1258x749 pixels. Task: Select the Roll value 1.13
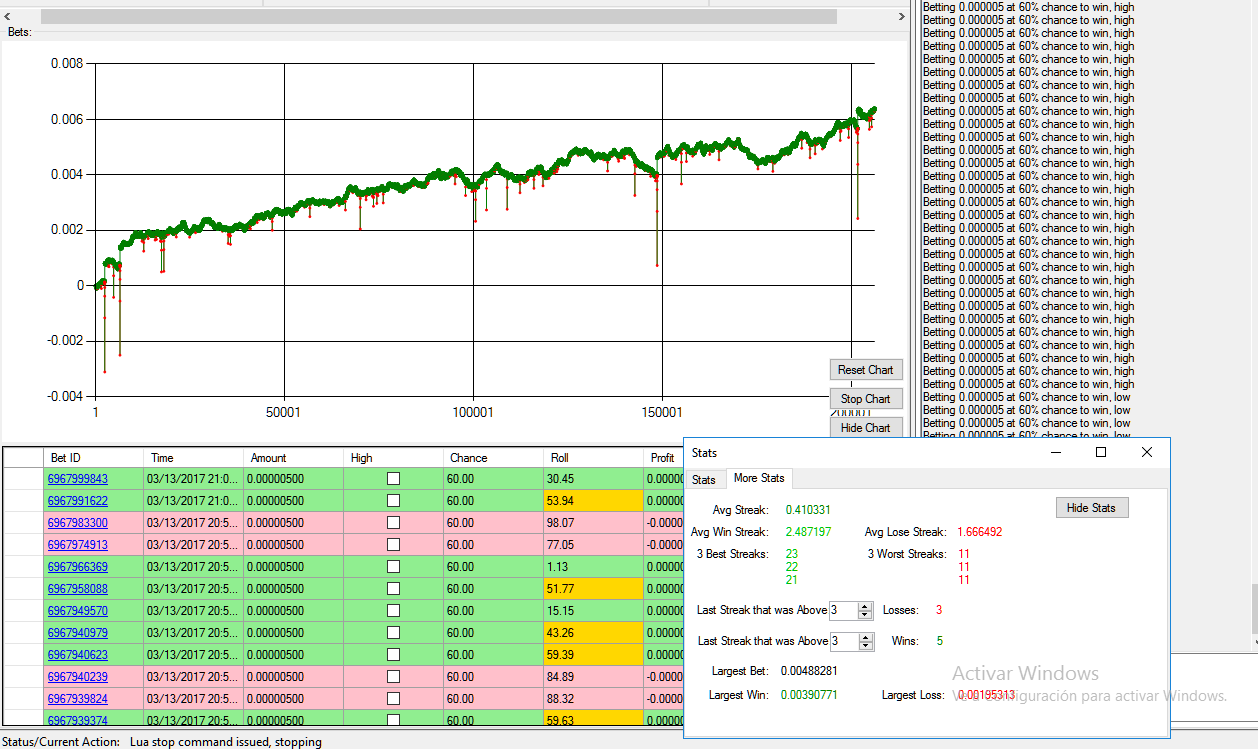[x=593, y=567]
